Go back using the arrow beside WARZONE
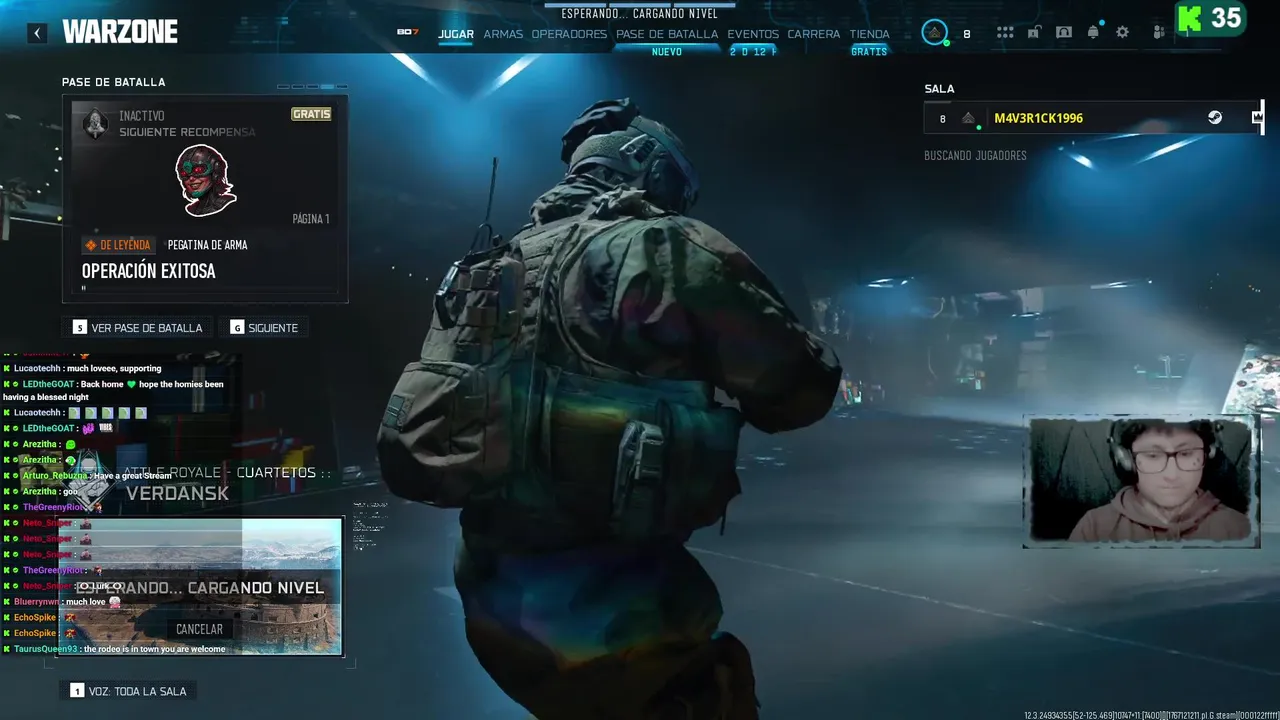 37,33
